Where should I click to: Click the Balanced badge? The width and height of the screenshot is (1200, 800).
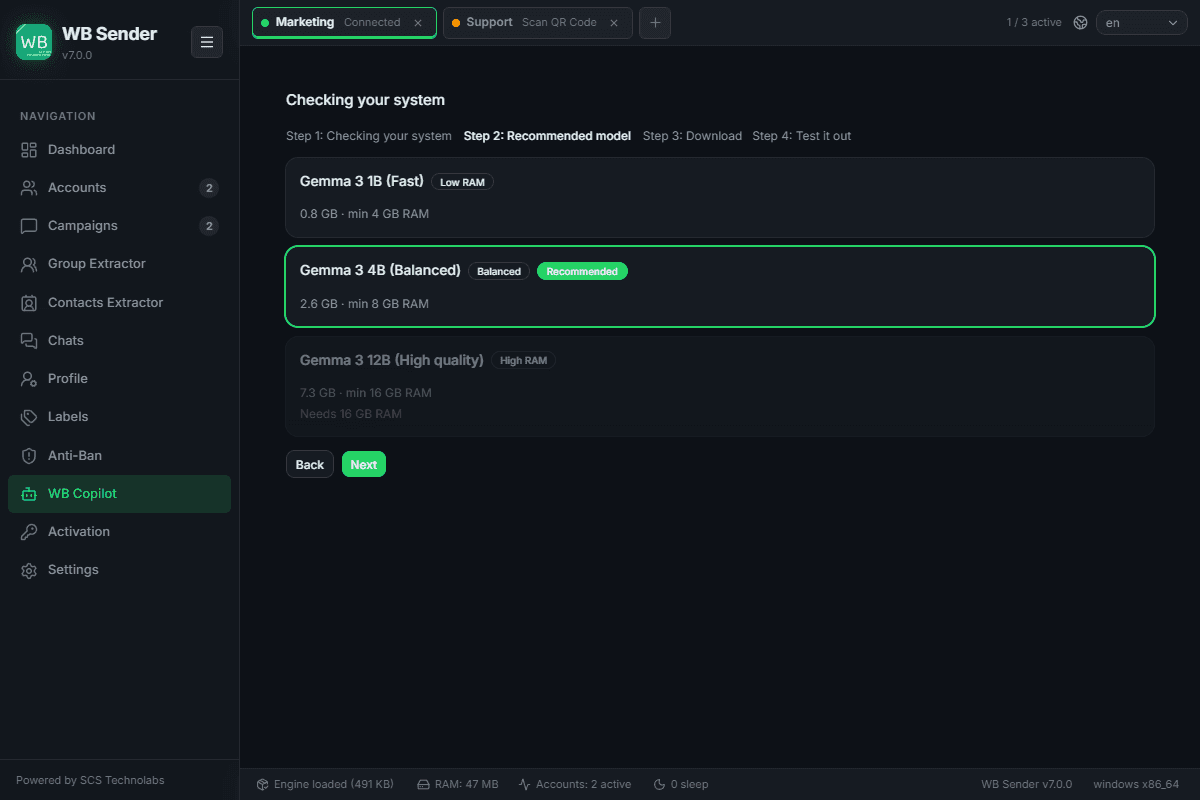pyautogui.click(x=499, y=271)
